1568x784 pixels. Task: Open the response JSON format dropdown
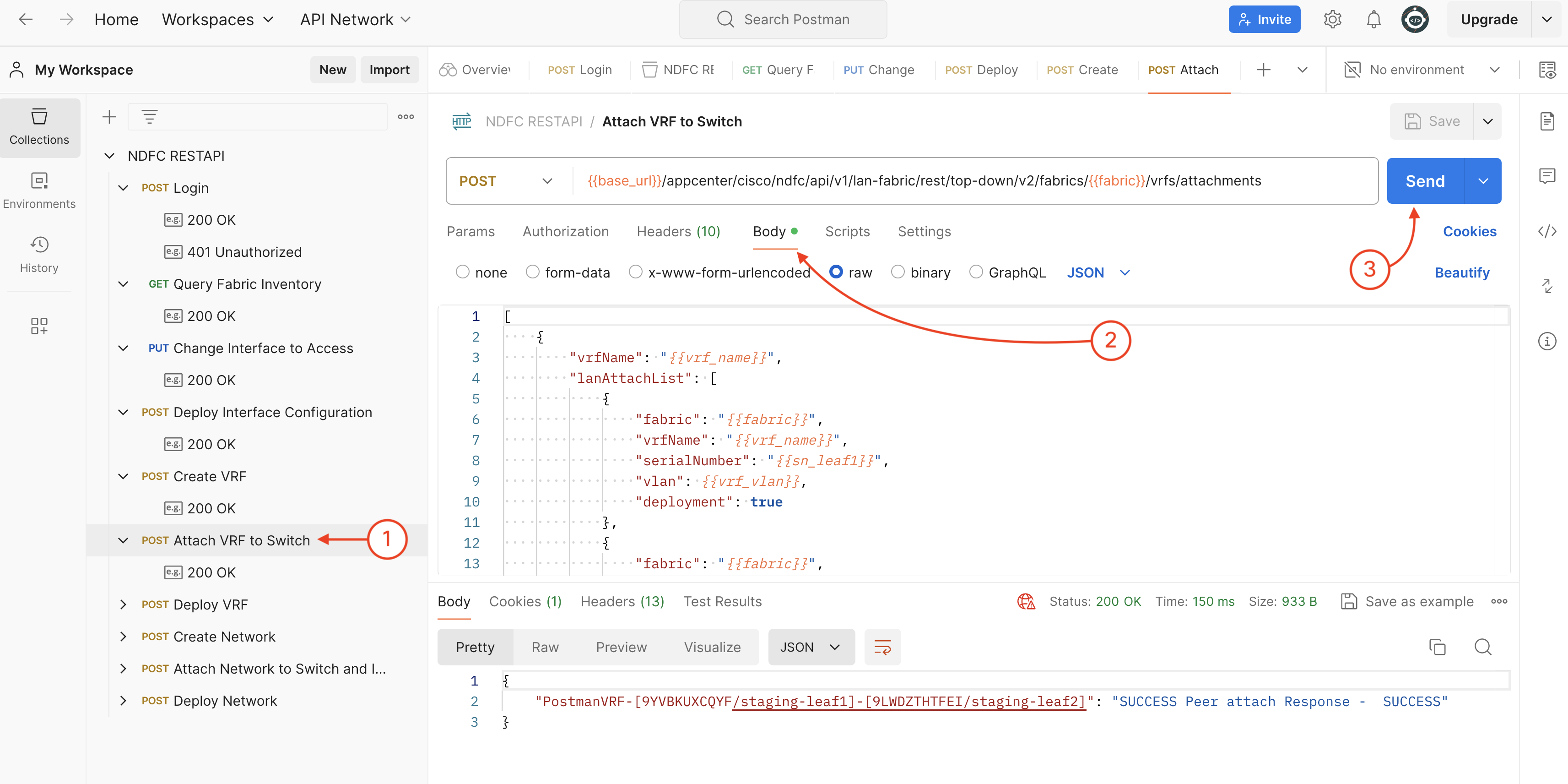pos(811,647)
